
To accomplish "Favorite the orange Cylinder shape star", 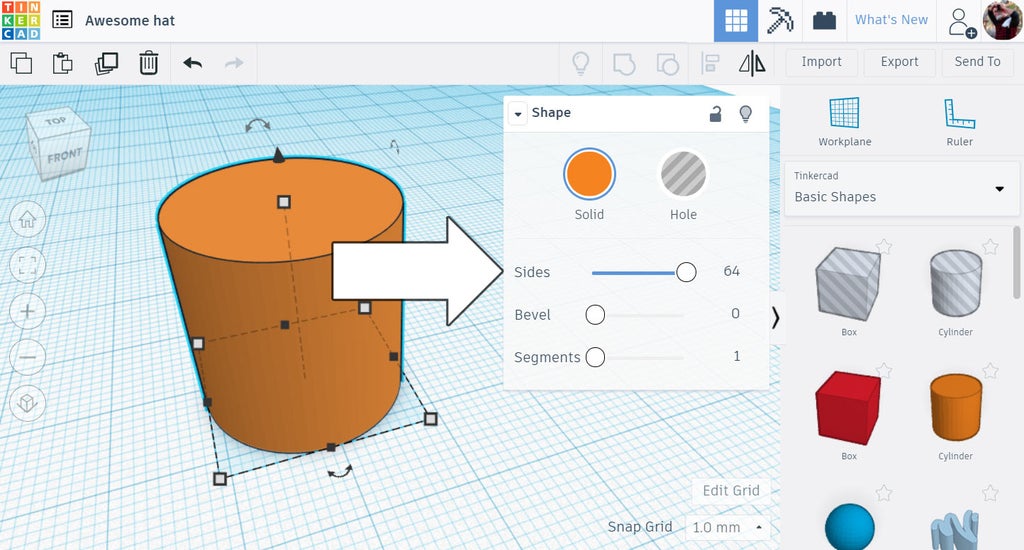I will 990,370.
